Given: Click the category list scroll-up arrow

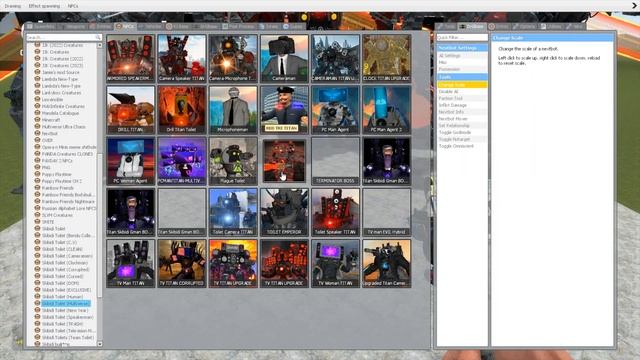Looking at the screenshot, I should pos(100,45).
